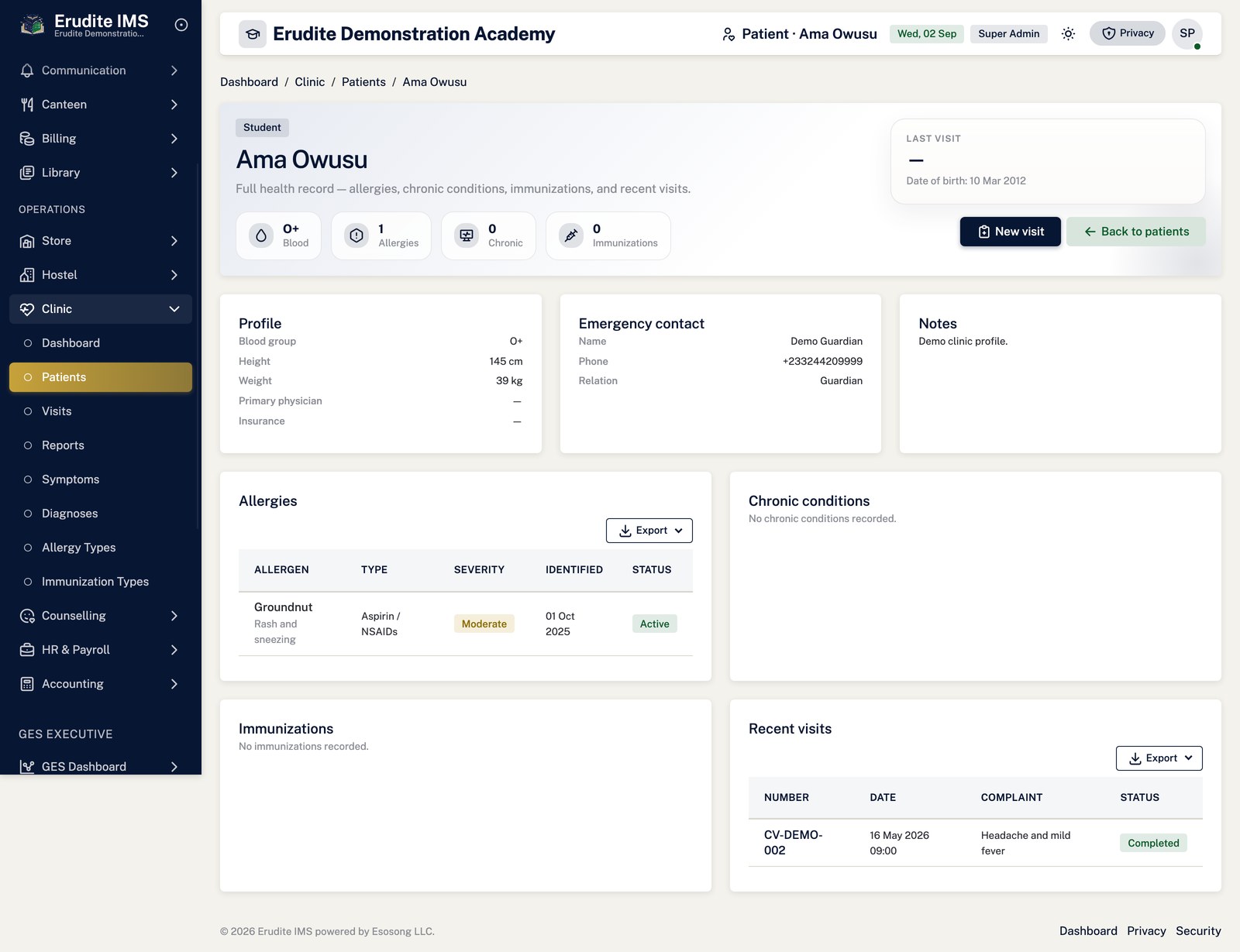Image resolution: width=1240 pixels, height=952 pixels.
Task: Open the SP user avatar menu
Action: tap(1187, 33)
